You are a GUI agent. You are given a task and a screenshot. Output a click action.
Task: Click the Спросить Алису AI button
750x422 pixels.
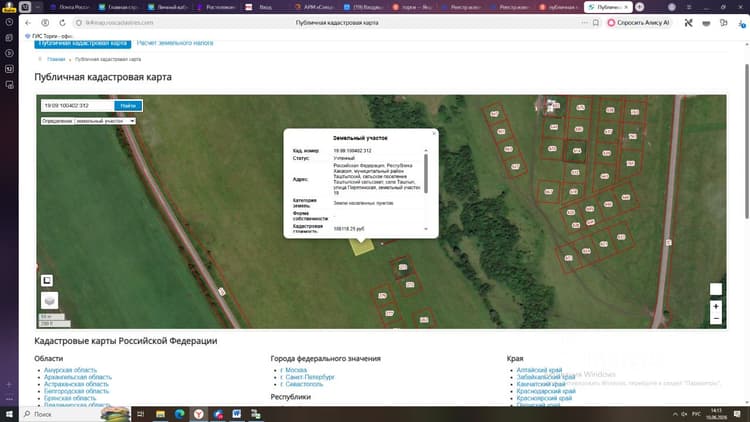[x=639, y=22]
